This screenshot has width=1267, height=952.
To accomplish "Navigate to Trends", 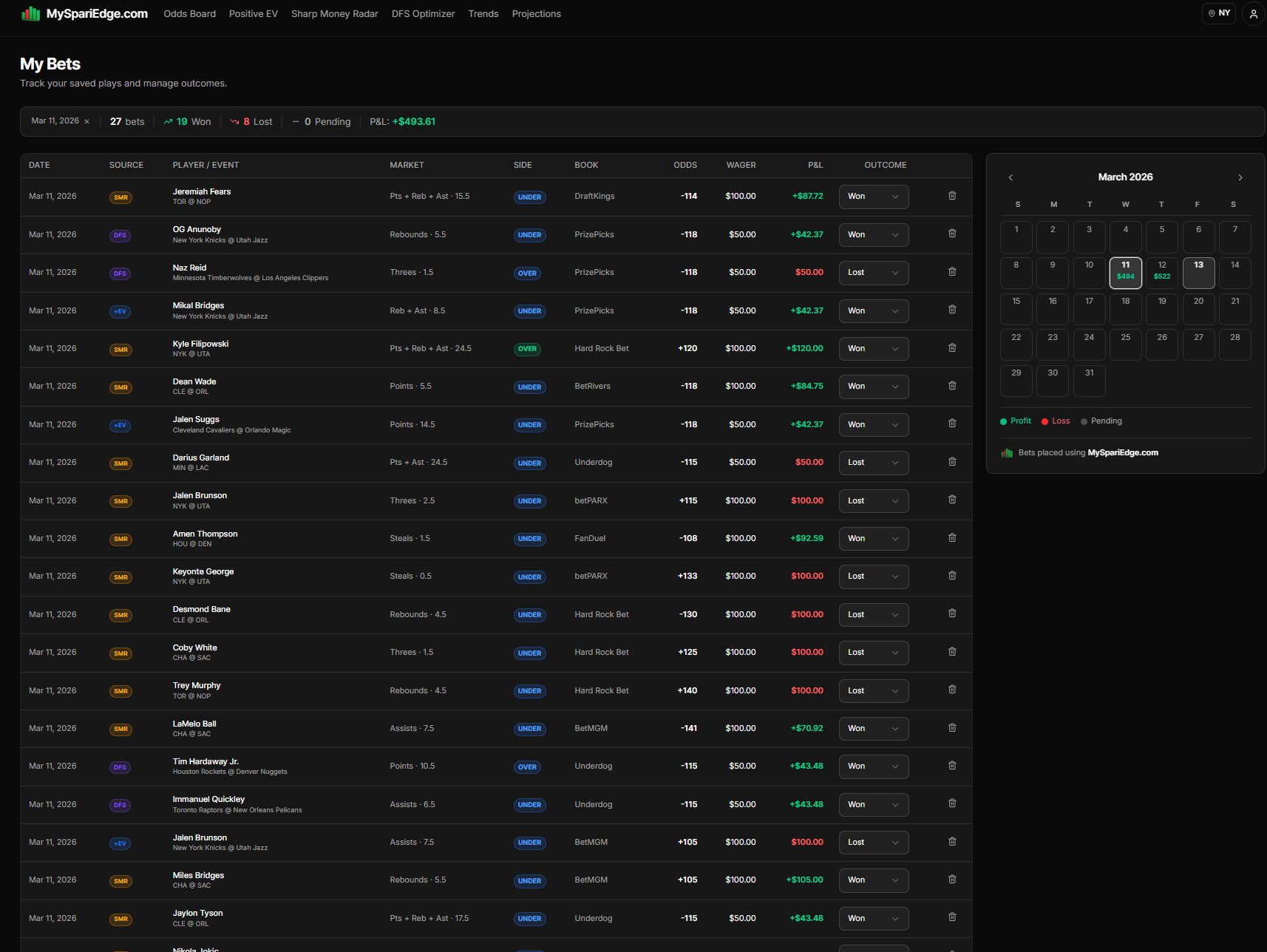I will pos(483,14).
